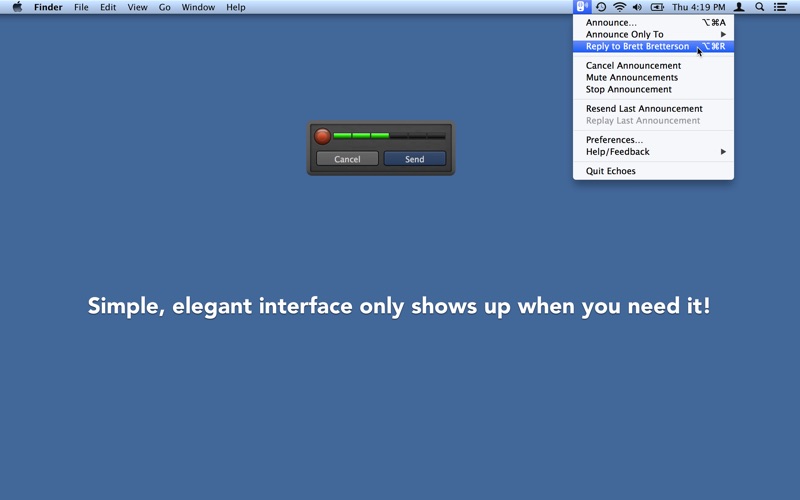Click the Echoes menu bar icon
The image size is (800, 500).
(x=581, y=7)
